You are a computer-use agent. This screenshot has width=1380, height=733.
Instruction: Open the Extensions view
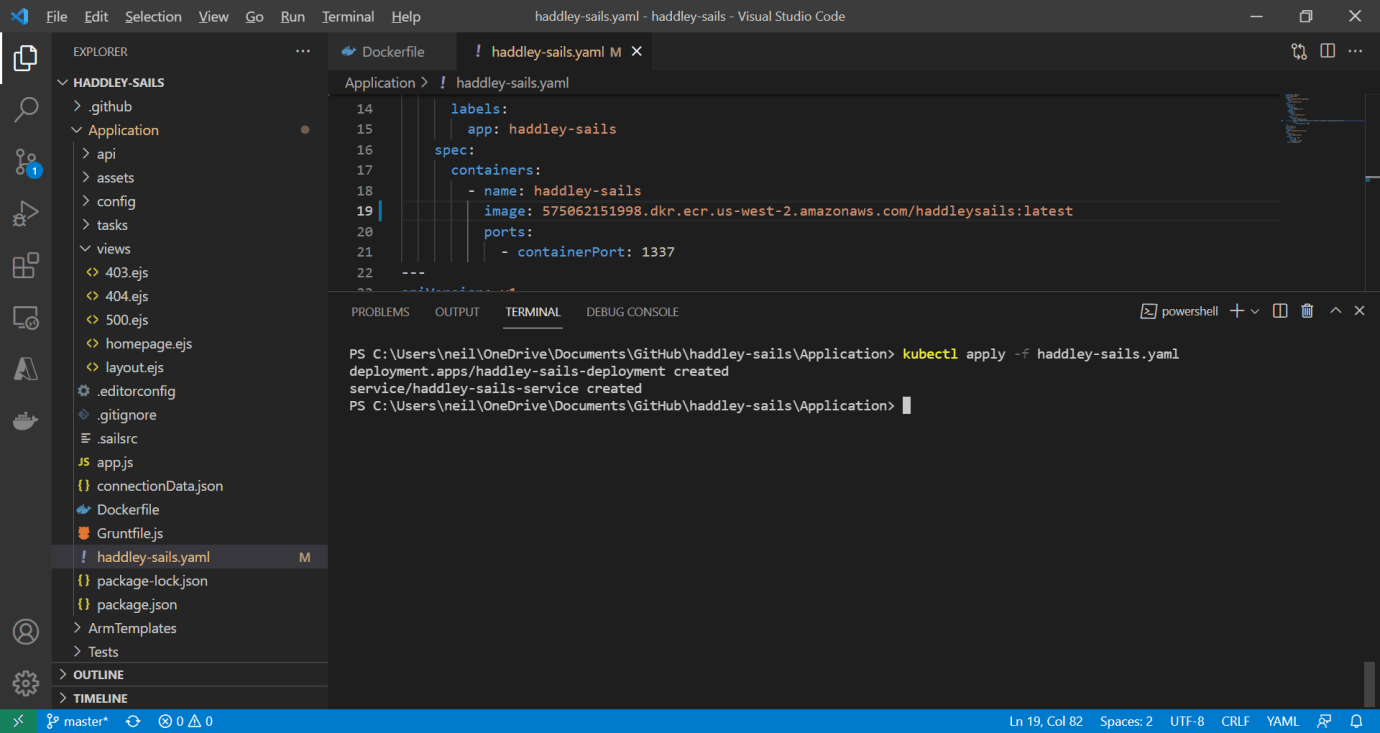26,266
